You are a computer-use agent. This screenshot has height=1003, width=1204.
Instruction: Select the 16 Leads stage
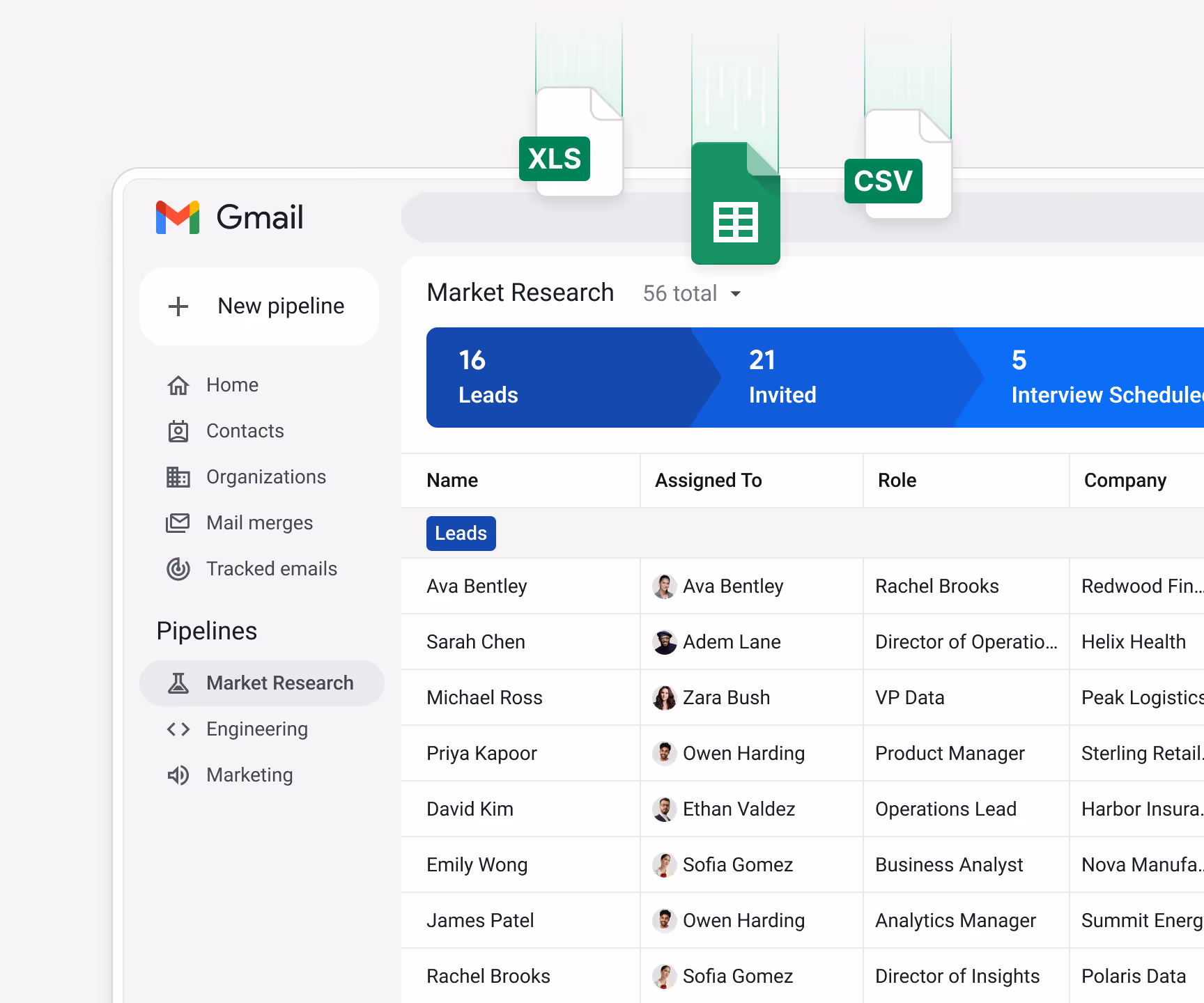point(573,378)
